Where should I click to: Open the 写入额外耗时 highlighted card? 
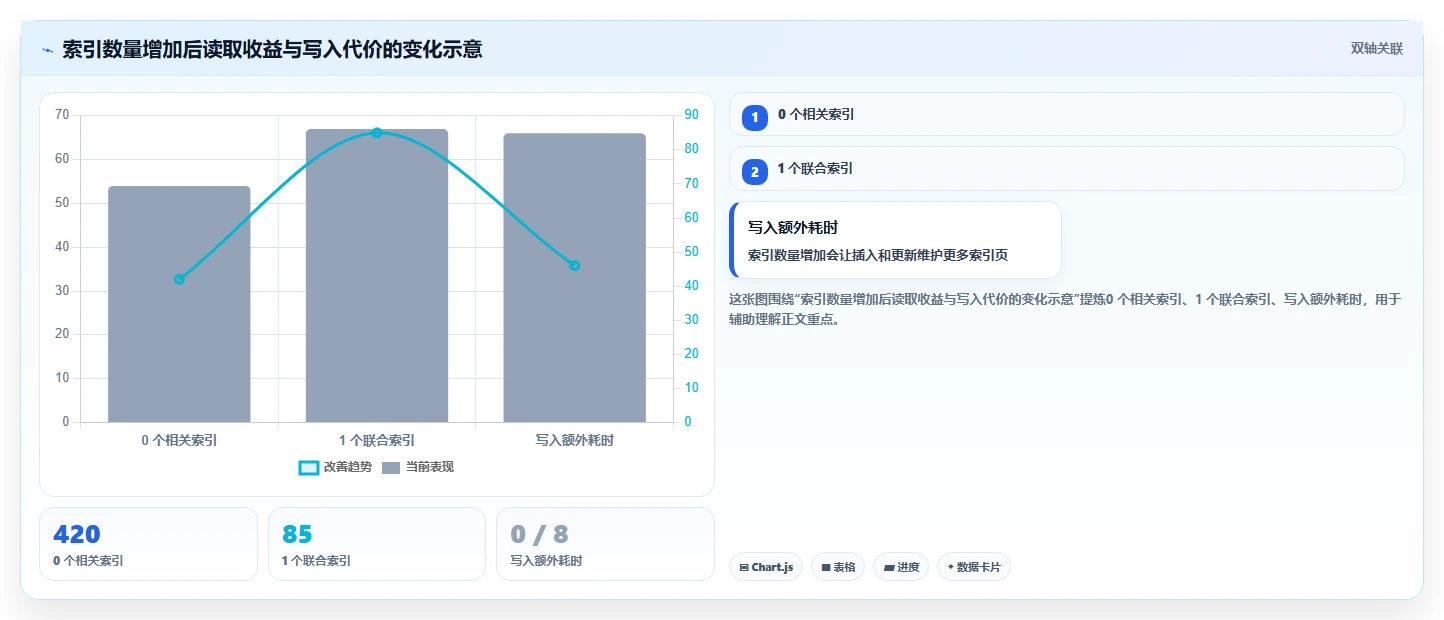coord(896,240)
